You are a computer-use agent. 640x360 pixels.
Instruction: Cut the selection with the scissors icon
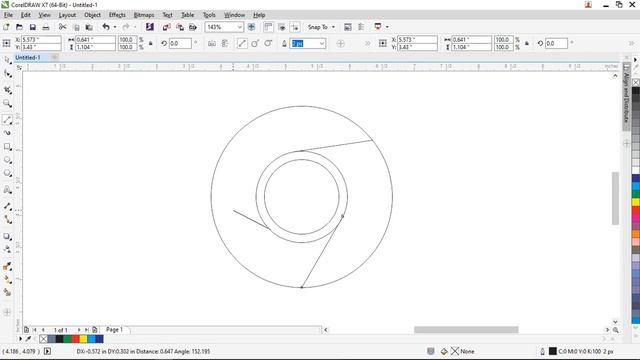coord(62,27)
